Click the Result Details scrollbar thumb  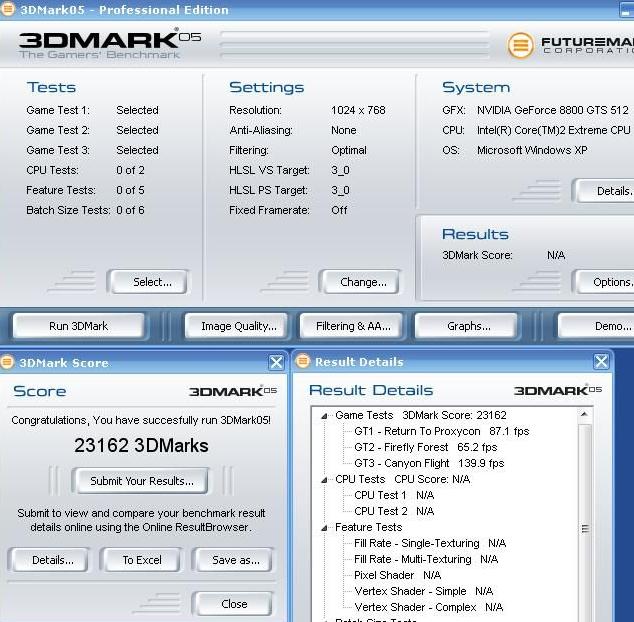pyautogui.click(x=584, y=528)
